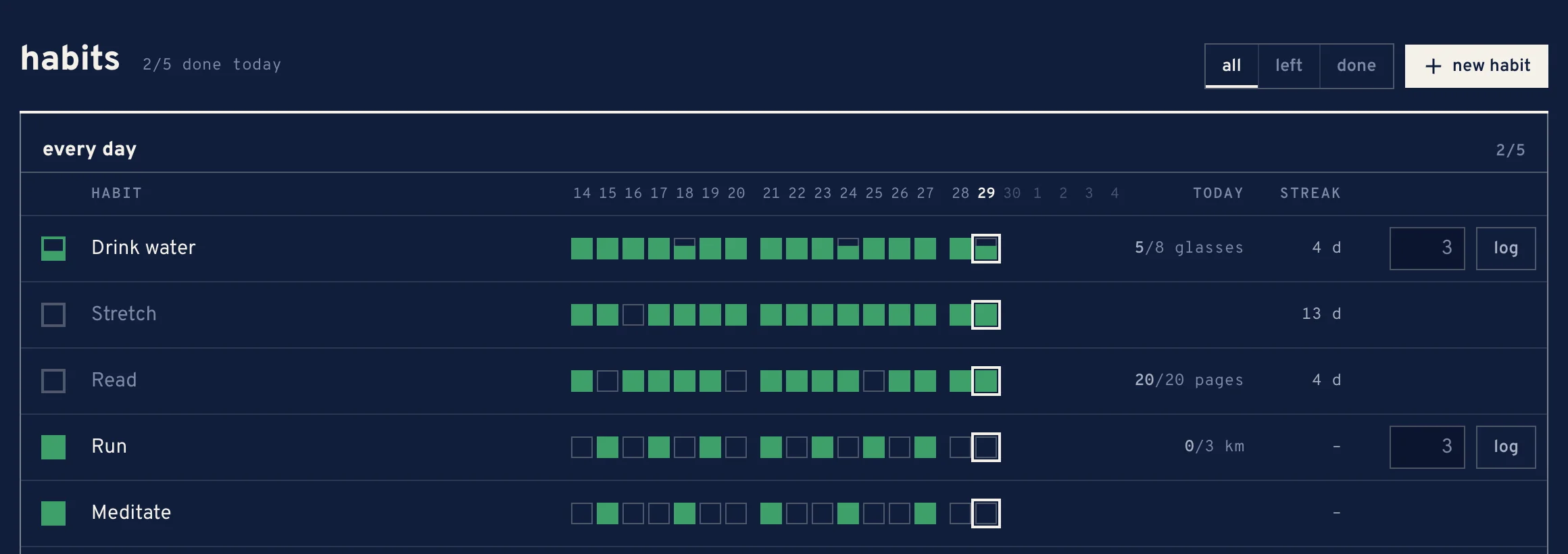Click the log button for Run
The image size is (1568, 554).
[1506, 447]
